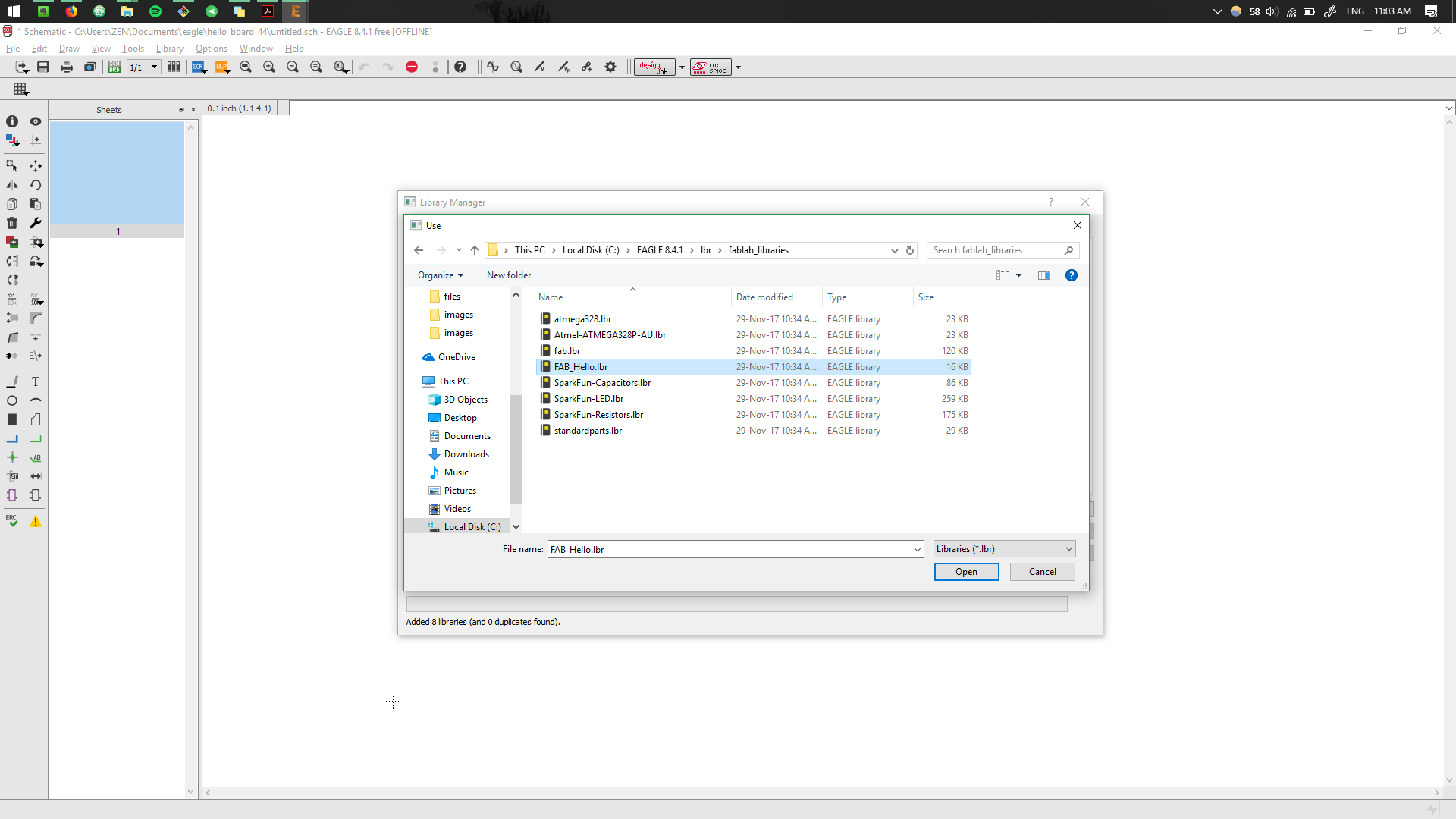Screen dimensions: 1456x819
Task: Open Help via the toolbar question mark icon
Action: pyautogui.click(x=460, y=67)
